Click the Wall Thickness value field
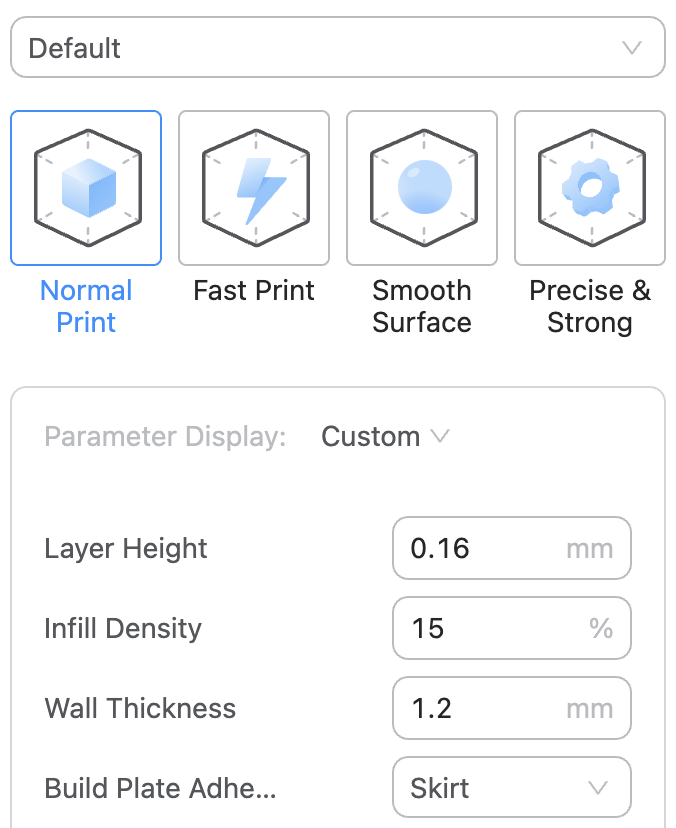 (x=480, y=708)
